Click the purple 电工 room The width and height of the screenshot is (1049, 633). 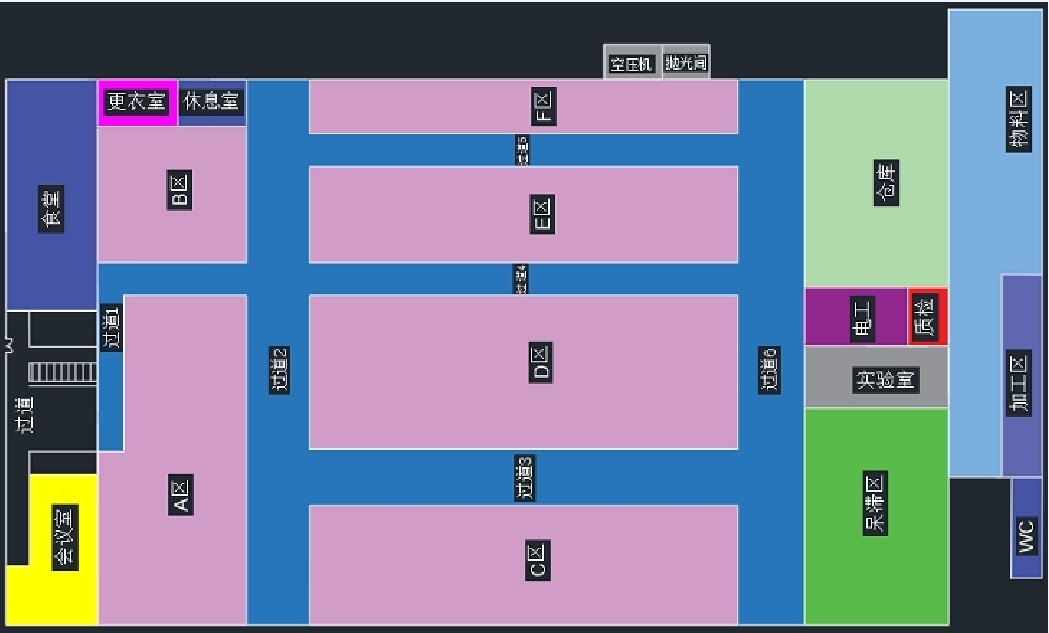pos(857,317)
